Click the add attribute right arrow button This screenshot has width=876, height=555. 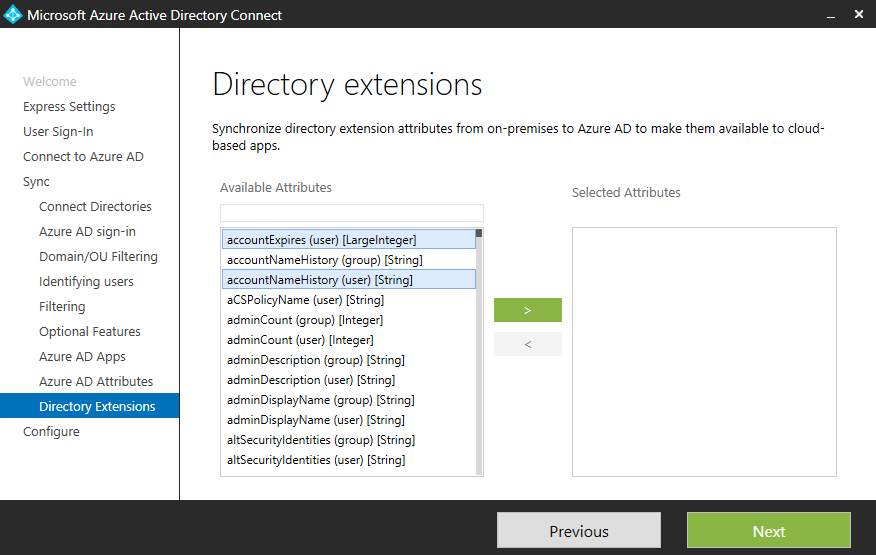point(527,310)
